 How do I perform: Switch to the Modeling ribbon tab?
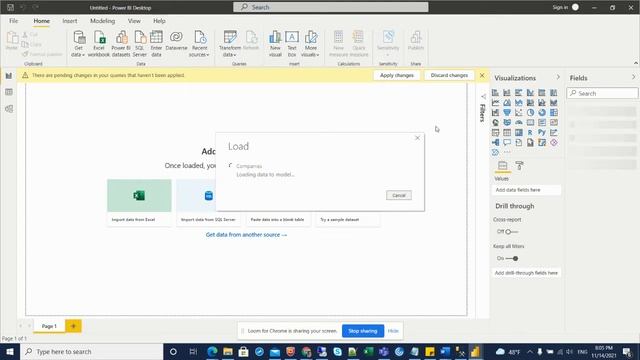102,21
